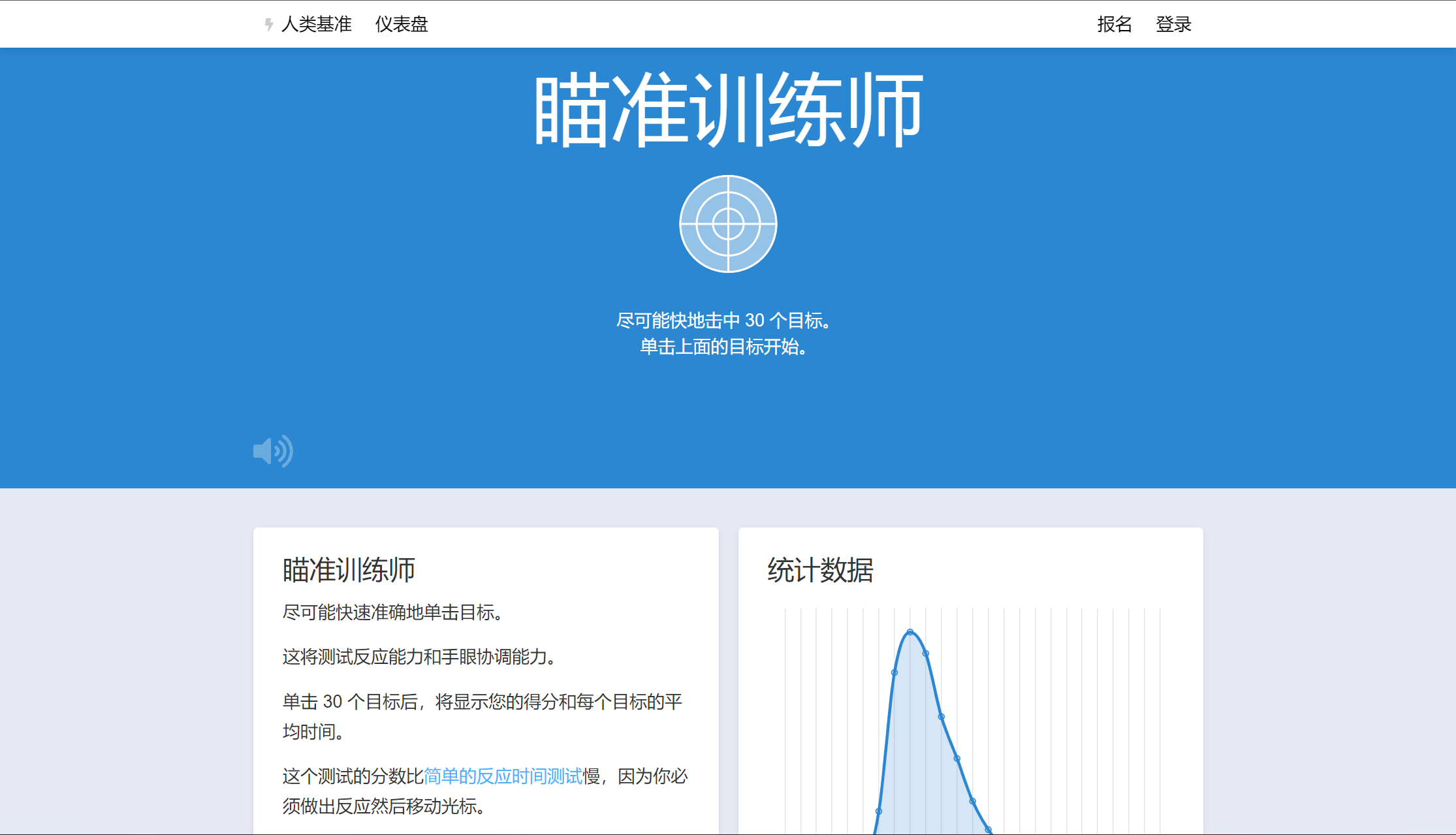This screenshot has width=1456, height=835.
Task: Click the crosshair target to start
Action: tap(728, 224)
